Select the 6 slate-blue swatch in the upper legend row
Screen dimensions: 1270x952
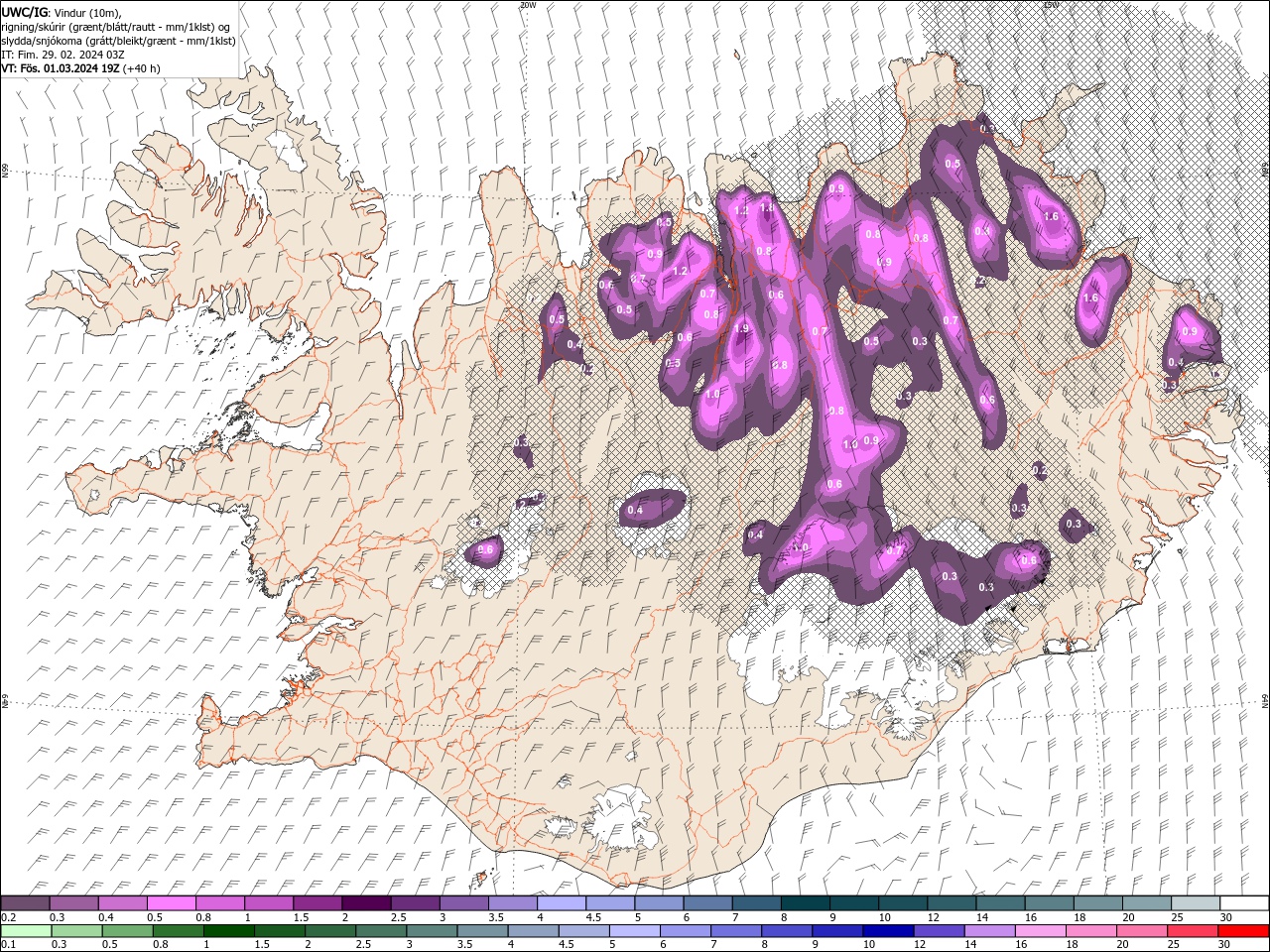click(707, 902)
